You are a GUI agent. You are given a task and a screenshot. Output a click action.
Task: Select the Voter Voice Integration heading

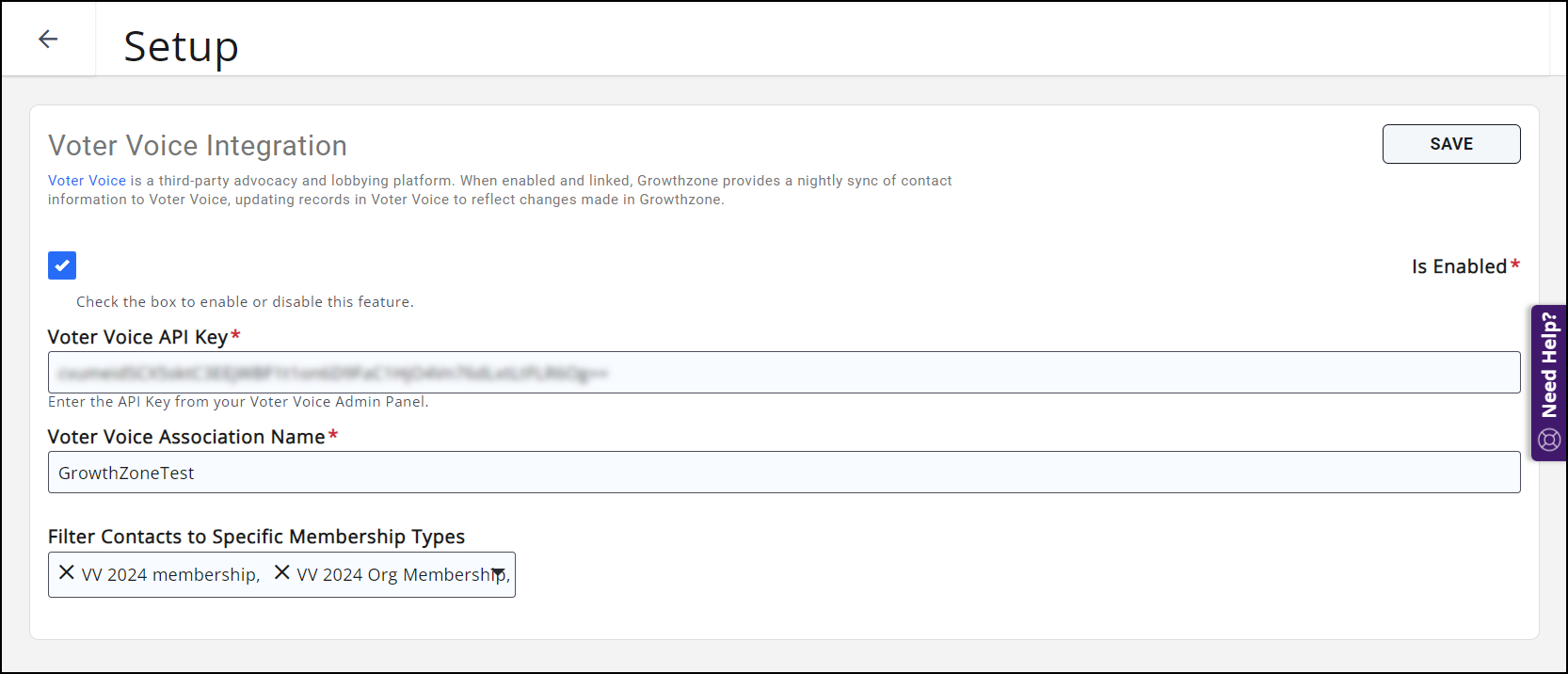[198, 146]
